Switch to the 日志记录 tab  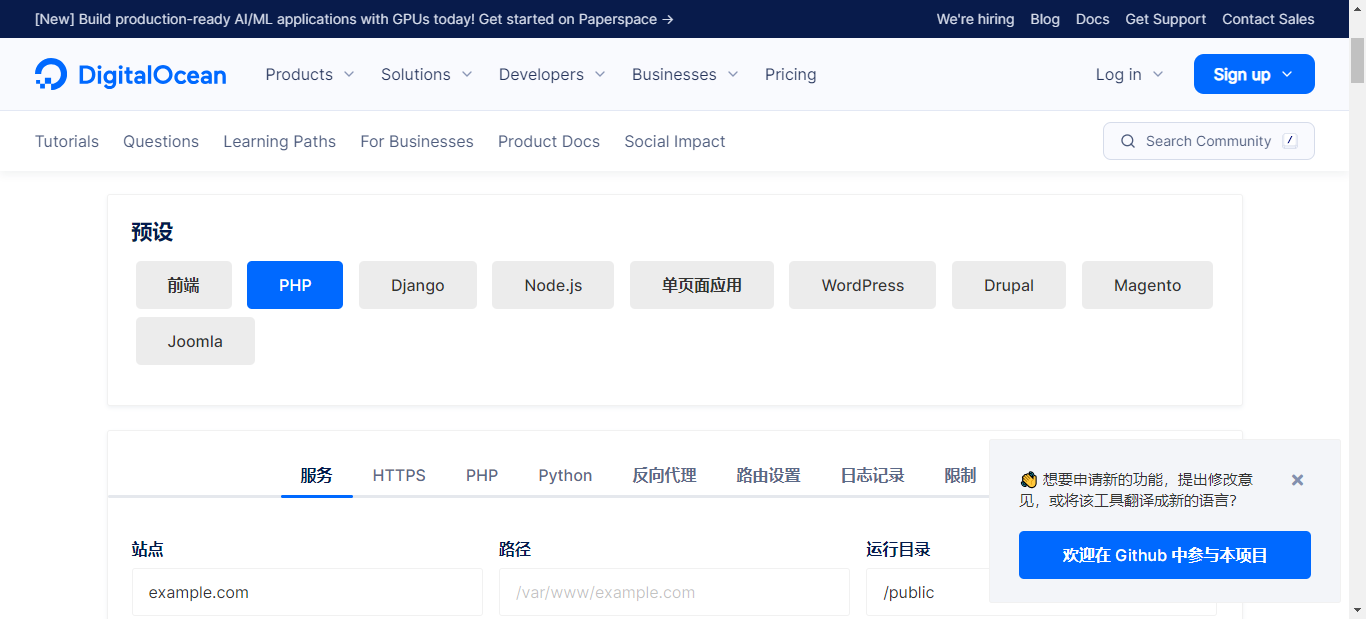point(872,475)
